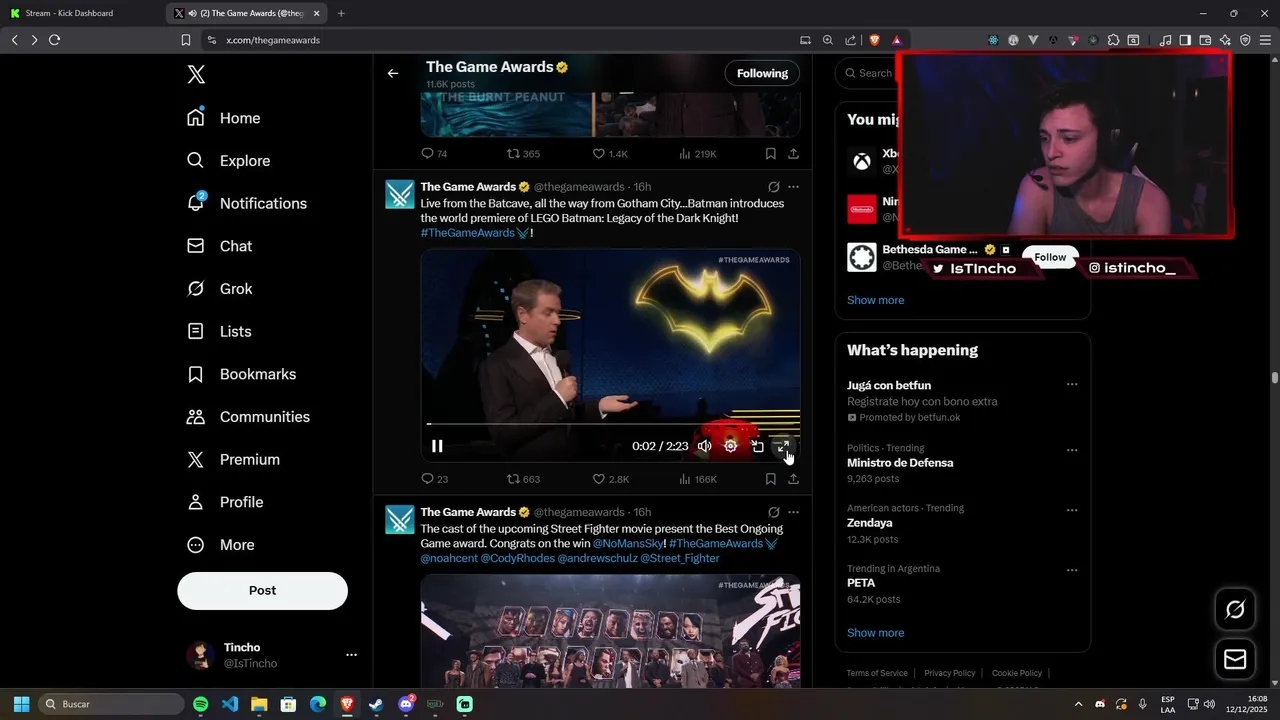
Task: Like the post with 1.4K likes
Action: click(x=610, y=154)
